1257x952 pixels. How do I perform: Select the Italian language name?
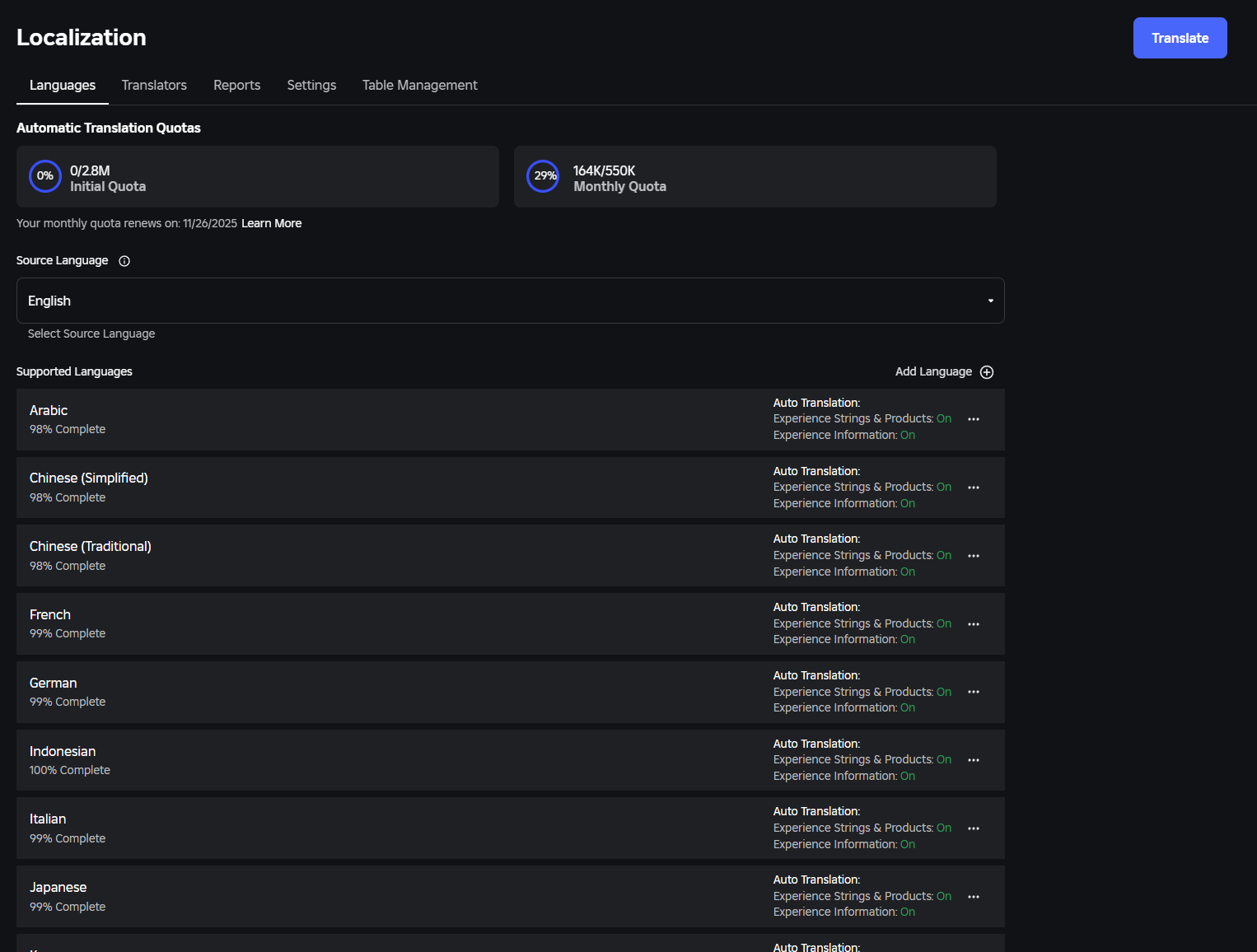point(48,819)
